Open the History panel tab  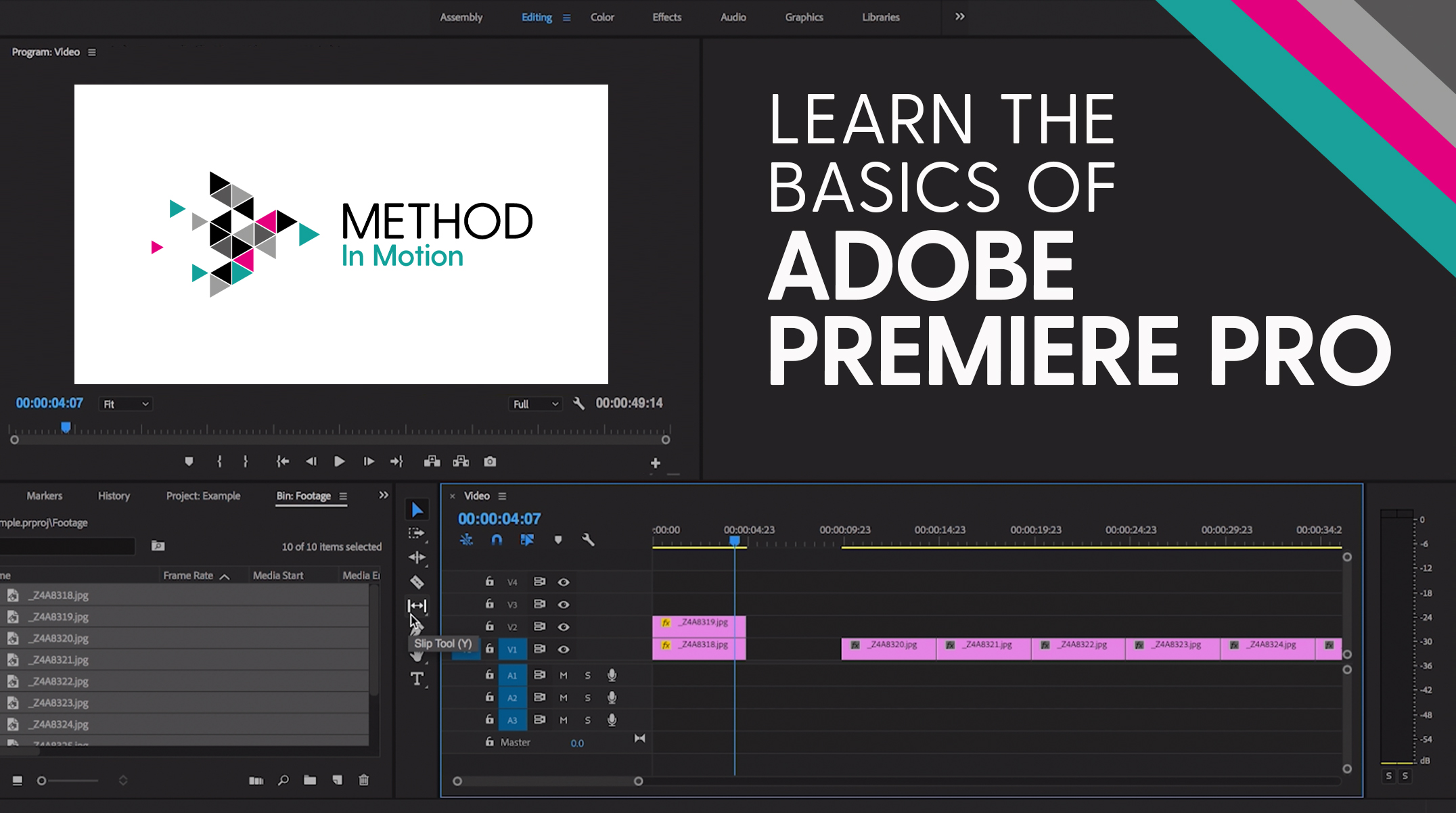pos(114,496)
